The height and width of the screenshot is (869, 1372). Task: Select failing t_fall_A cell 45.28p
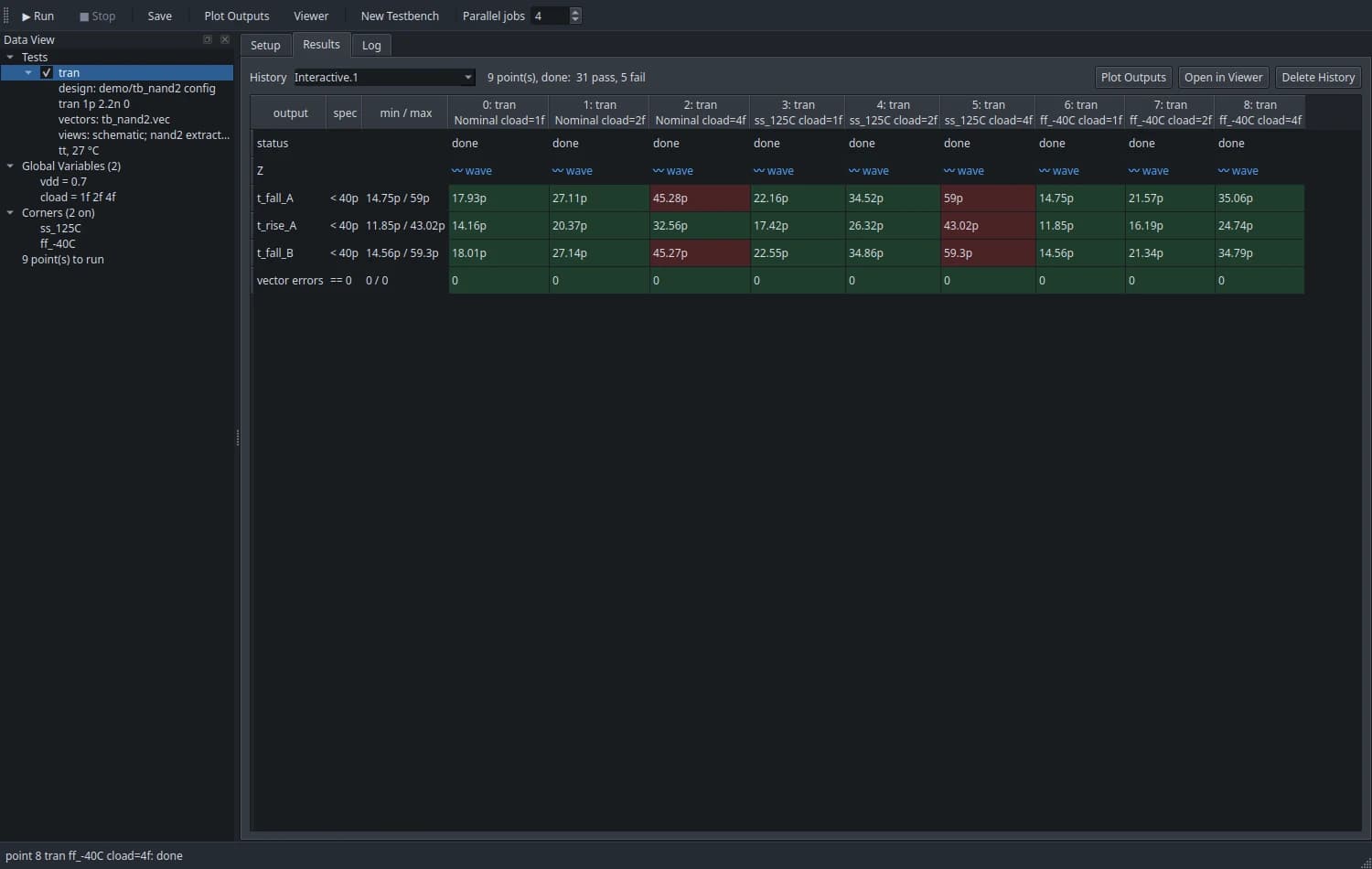click(700, 198)
